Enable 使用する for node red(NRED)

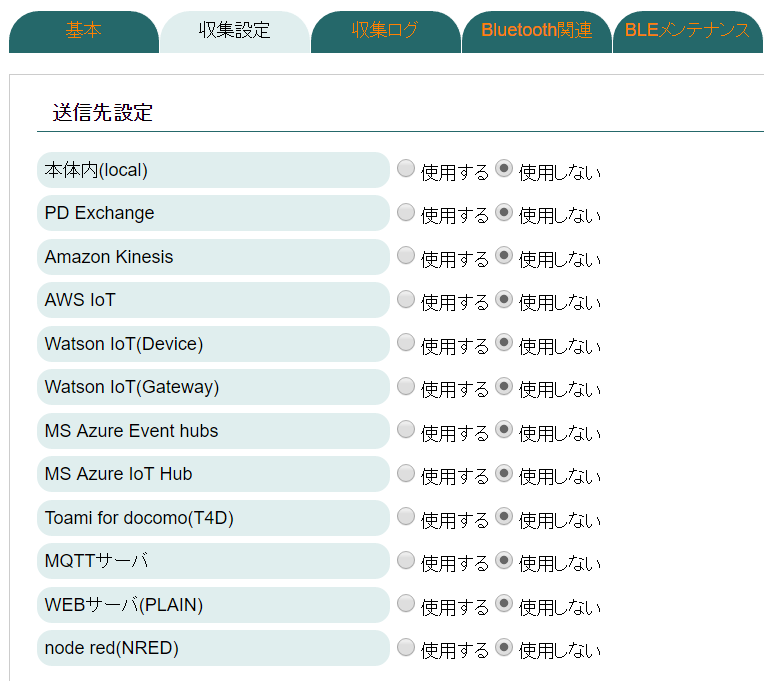click(406, 647)
